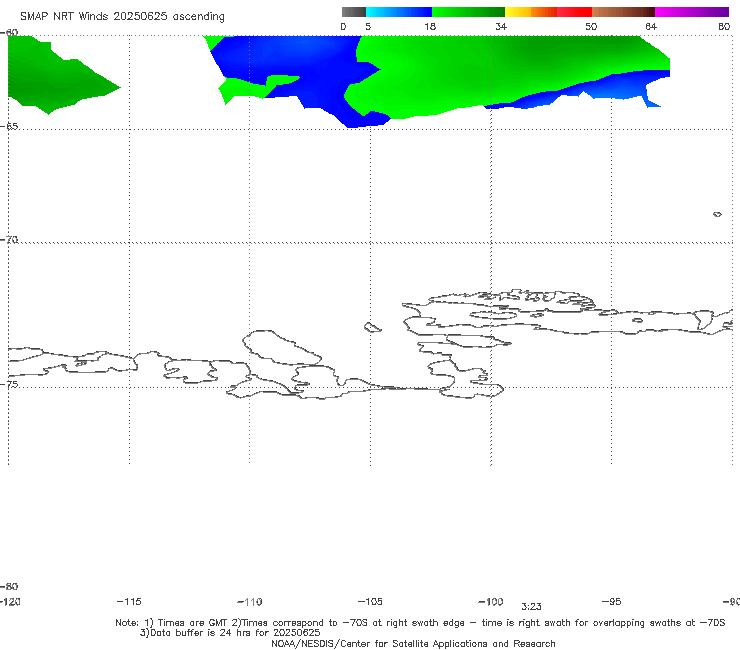Image resolution: width=740 pixels, height=650 pixels.
Task: Click the brown segment of the colorbar
Action: pos(623,12)
